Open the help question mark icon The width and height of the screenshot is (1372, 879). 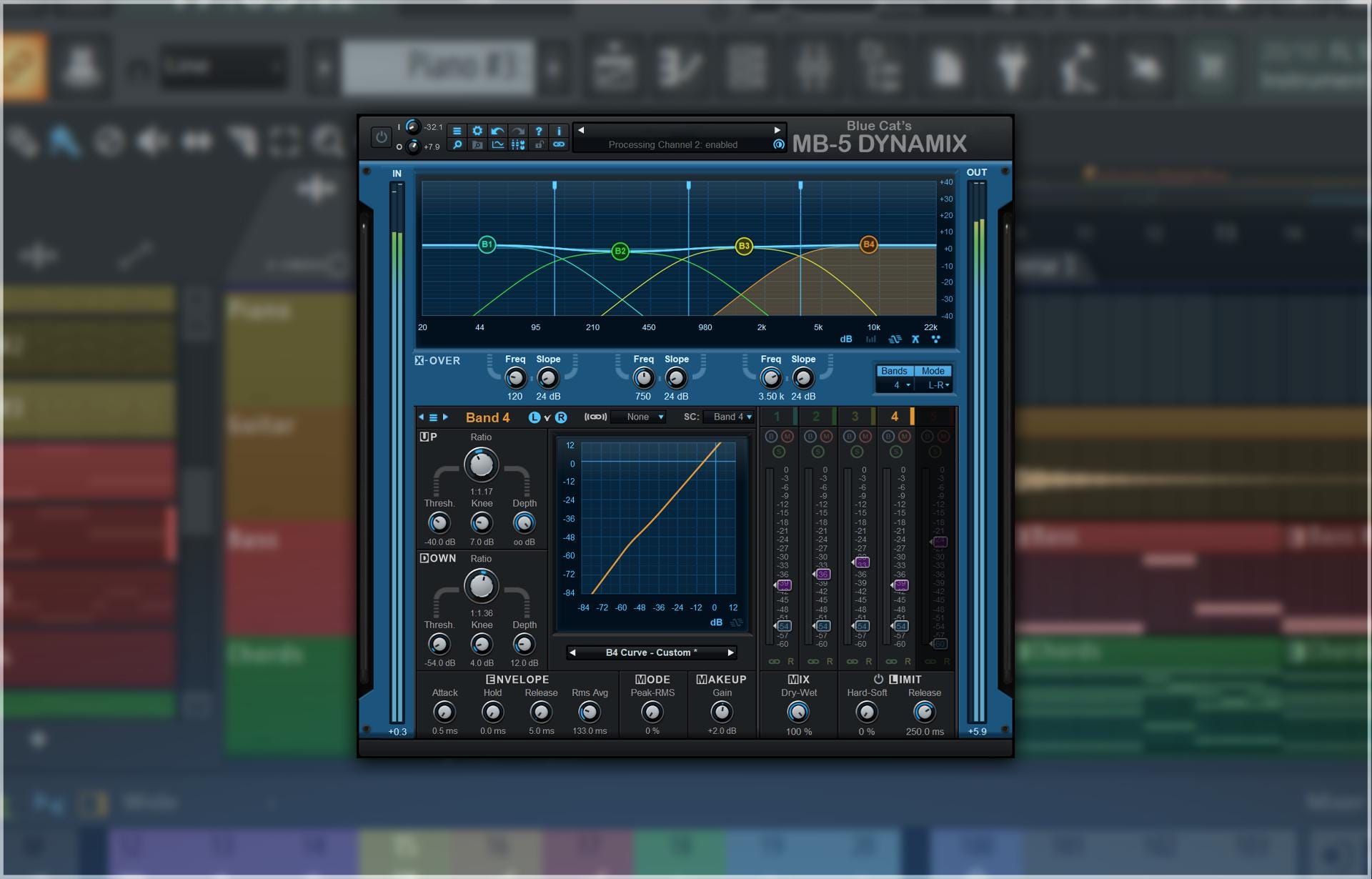click(x=539, y=131)
